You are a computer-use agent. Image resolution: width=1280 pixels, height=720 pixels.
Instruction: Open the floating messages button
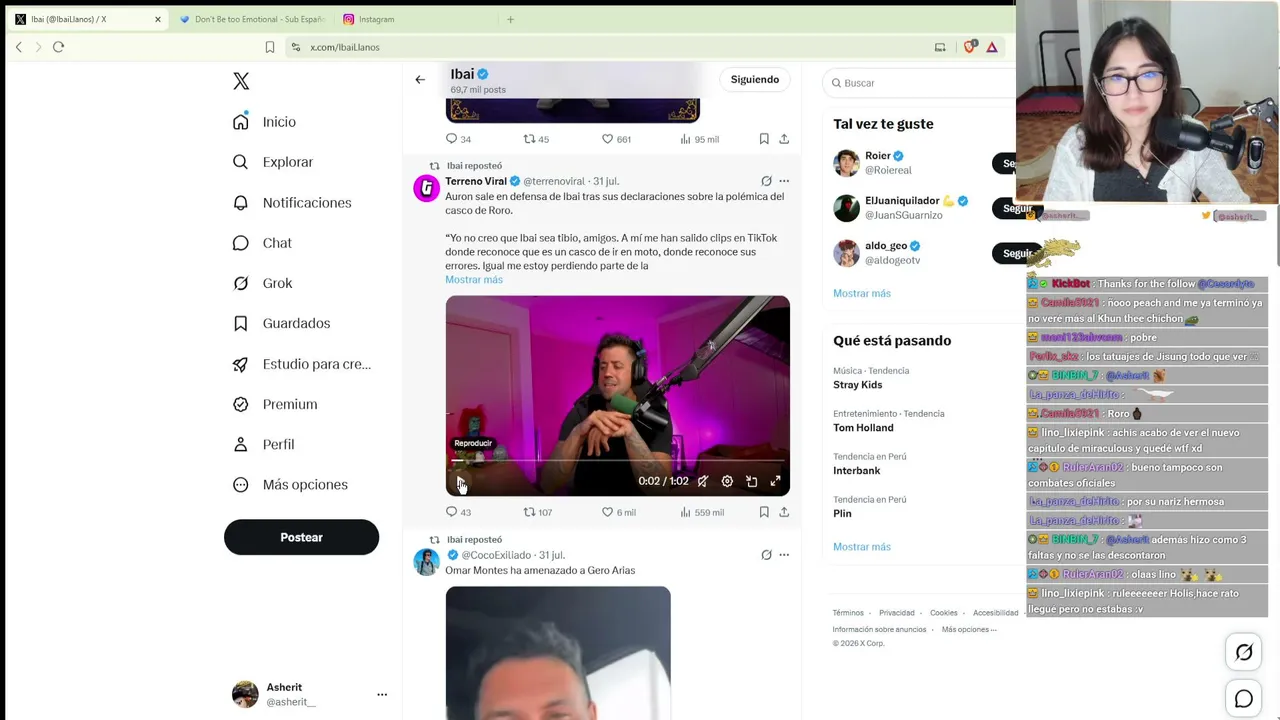tap(1244, 699)
